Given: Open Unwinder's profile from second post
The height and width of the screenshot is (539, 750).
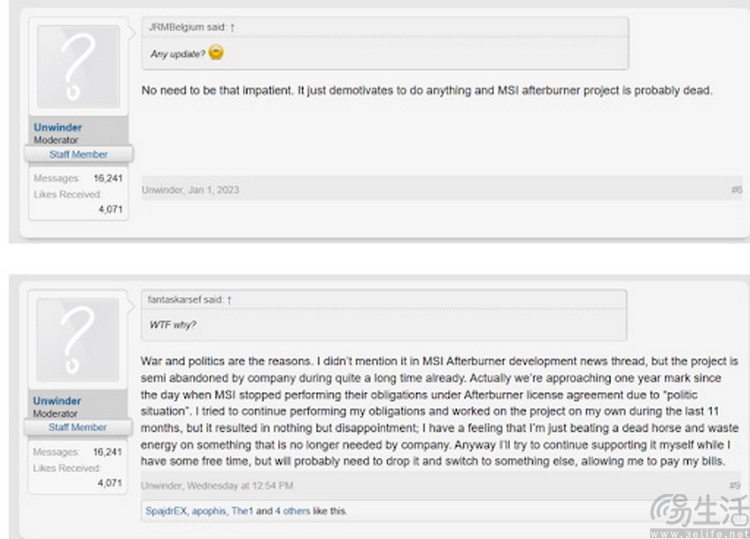Looking at the screenshot, I should 57,401.
